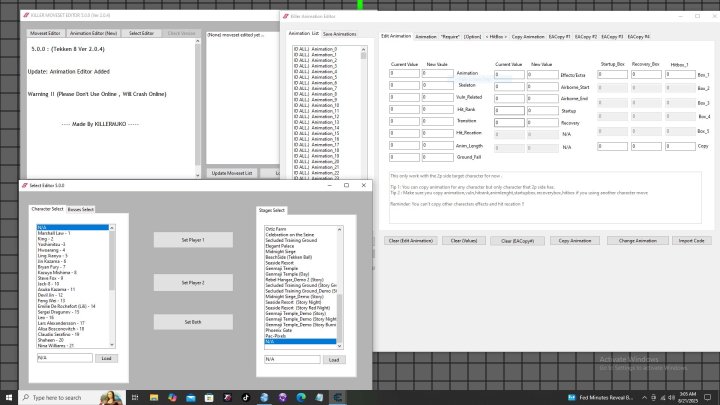Show hidden system tray icons
720x405 pixels.
point(644,398)
